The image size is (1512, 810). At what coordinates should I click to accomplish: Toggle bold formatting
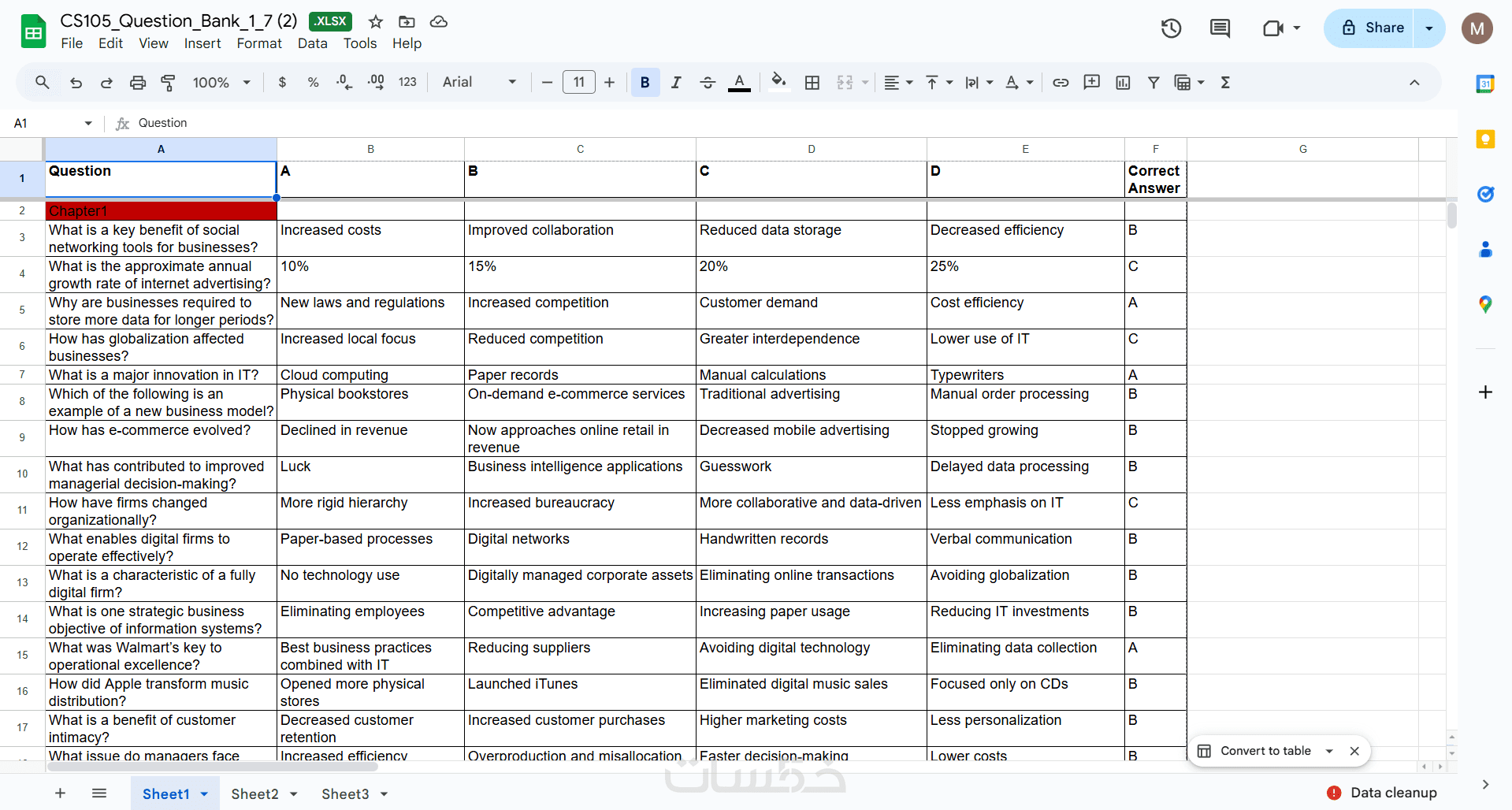pyautogui.click(x=645, y=82)
